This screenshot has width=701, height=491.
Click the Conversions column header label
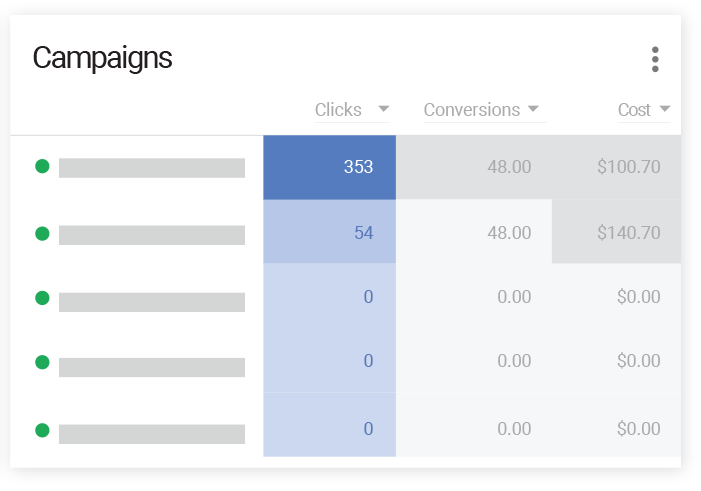pyautogui.click(x=471, y=110)
